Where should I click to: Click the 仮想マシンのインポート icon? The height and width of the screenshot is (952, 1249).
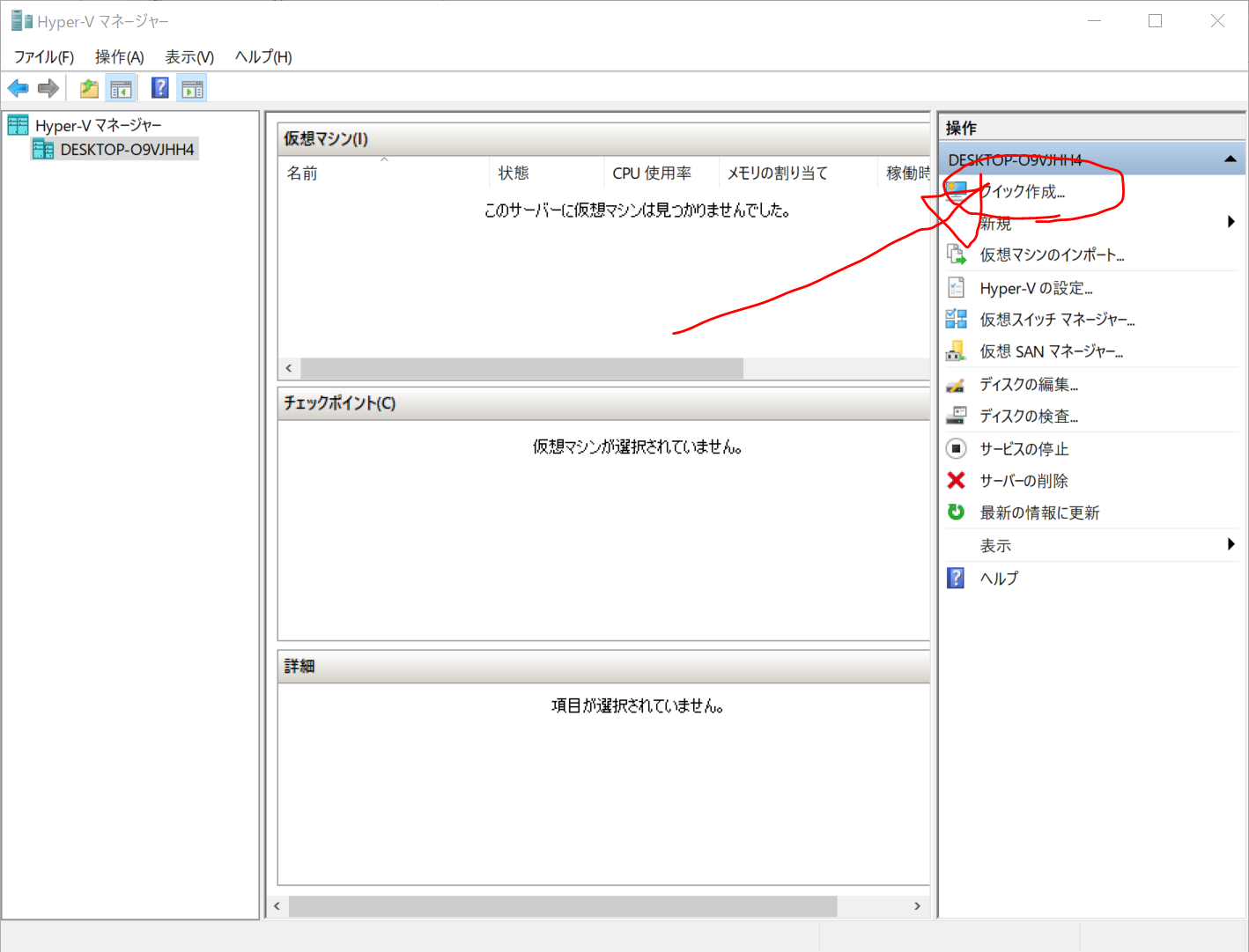956,255
